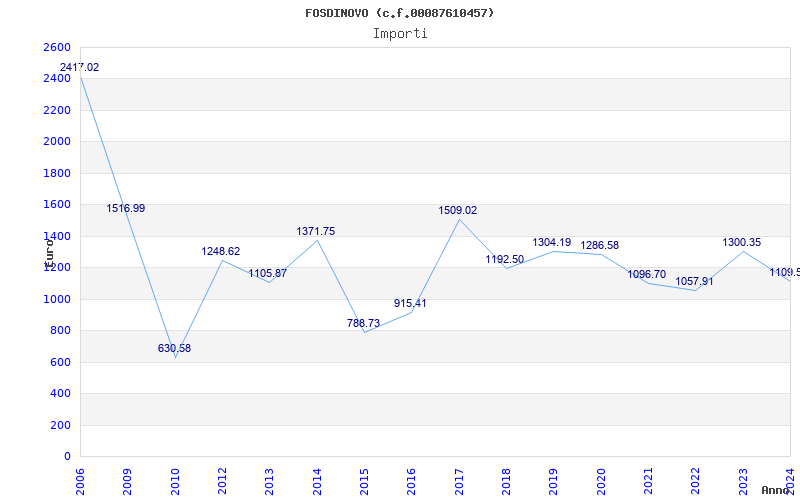Click the 1800 value on Y axis
This screenshot has width=800, height=500.
point(57,173)
